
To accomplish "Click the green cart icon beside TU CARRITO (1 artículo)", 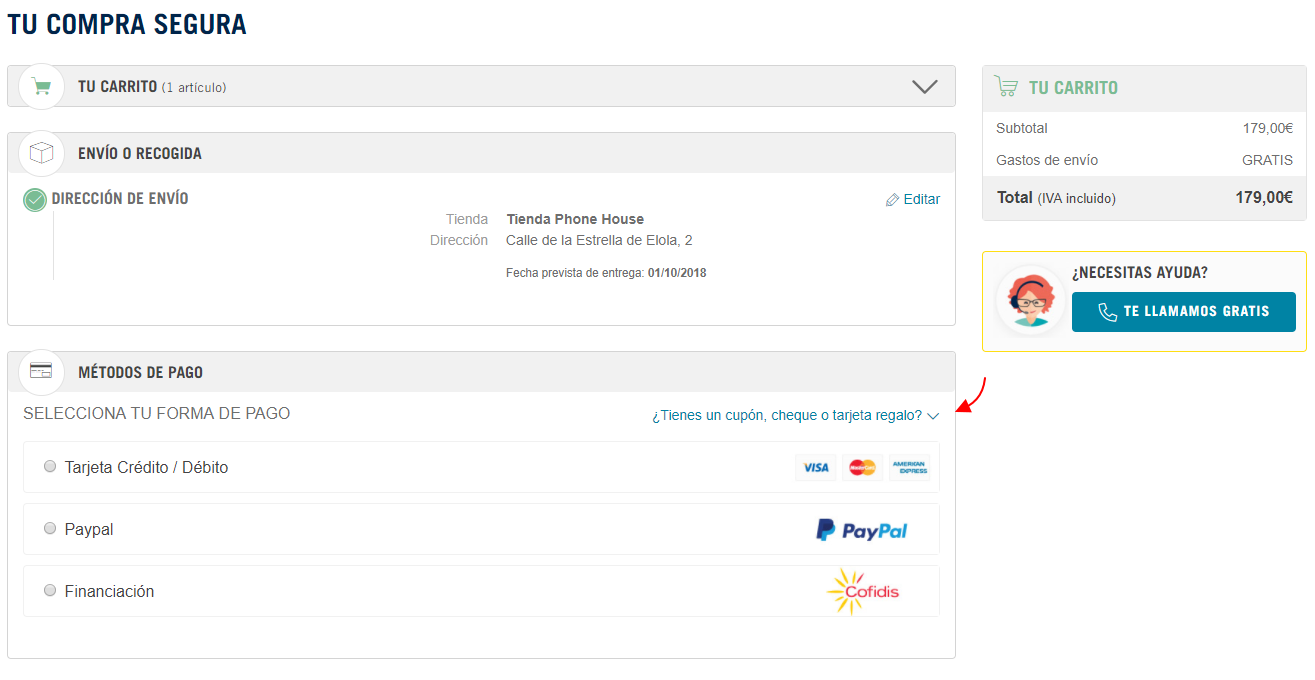I will pyautogui.click(x=41, y=86).
